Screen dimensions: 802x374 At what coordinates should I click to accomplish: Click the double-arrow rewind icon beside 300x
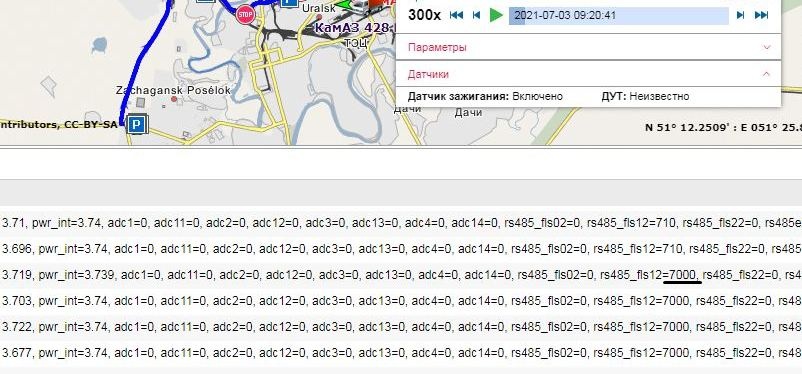456,15
